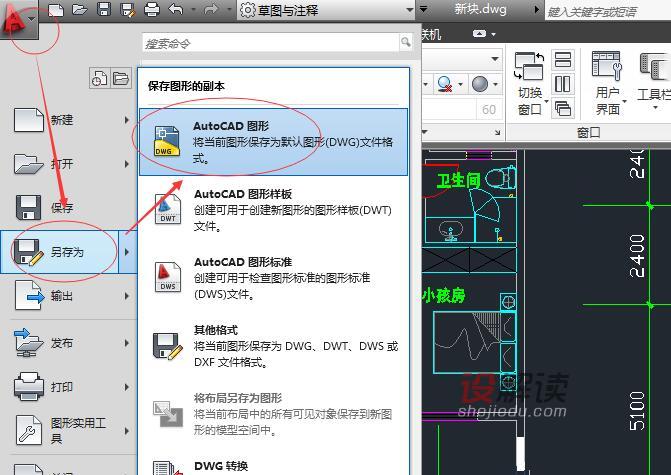Click the 工具栏 toolbars icon
The image size is (671, 475).
coord(654,66)
